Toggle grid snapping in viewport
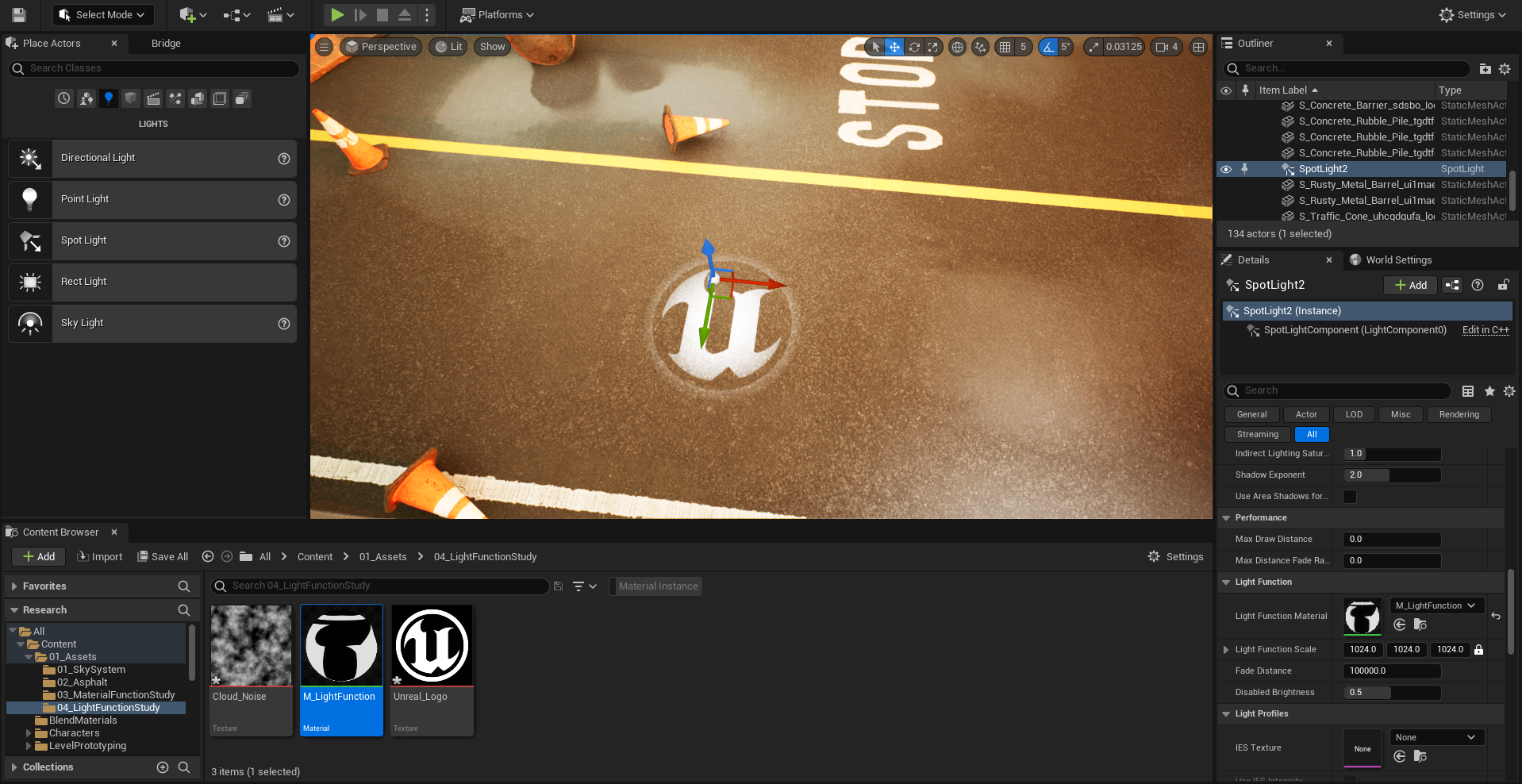 [x=1005, y=47]
